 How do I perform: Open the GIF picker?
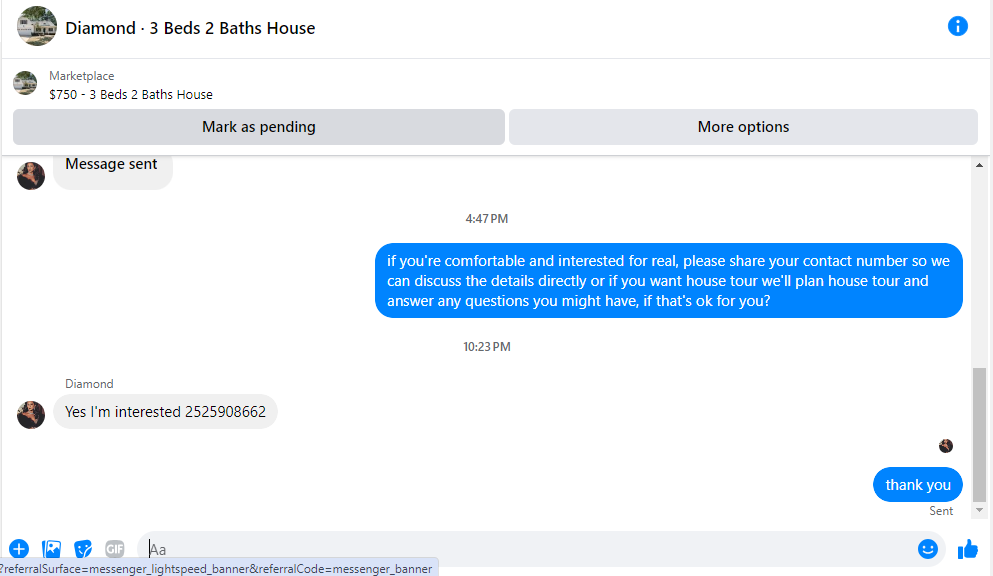click(x=115, y=549)
